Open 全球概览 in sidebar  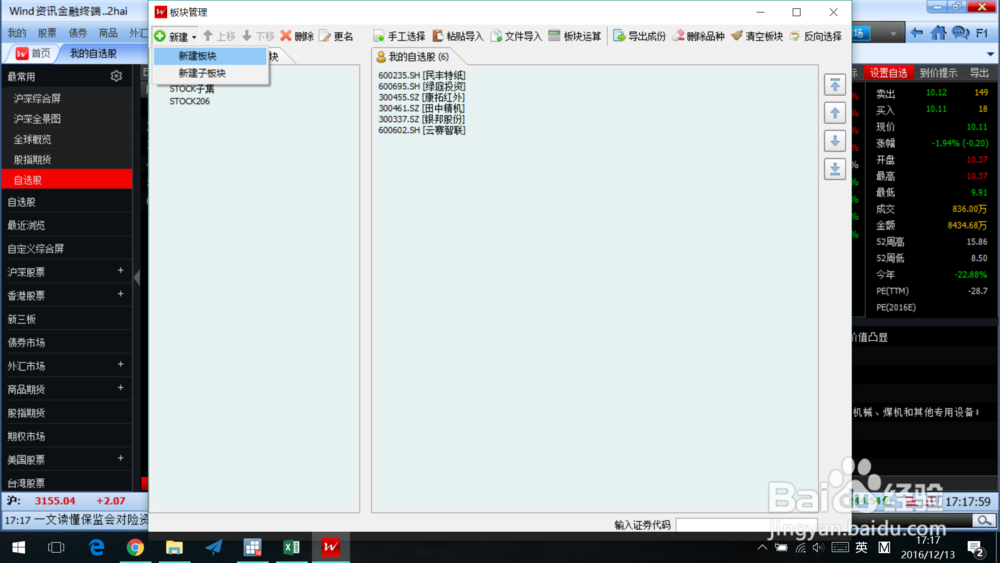pyautogui.click(x=33, y=140)
